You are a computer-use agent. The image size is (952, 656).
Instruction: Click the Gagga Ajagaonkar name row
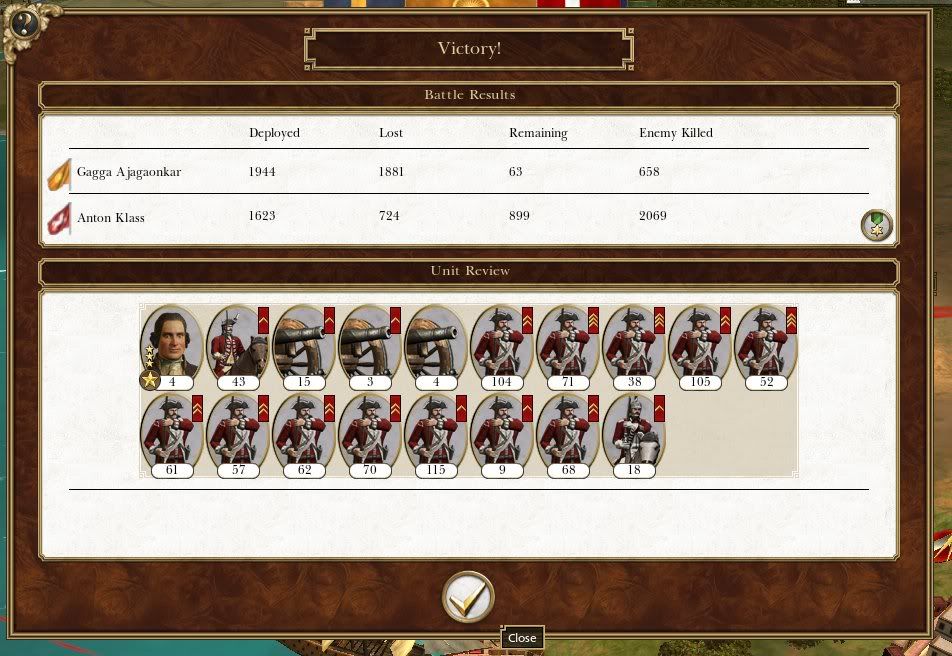click(469, 172)
